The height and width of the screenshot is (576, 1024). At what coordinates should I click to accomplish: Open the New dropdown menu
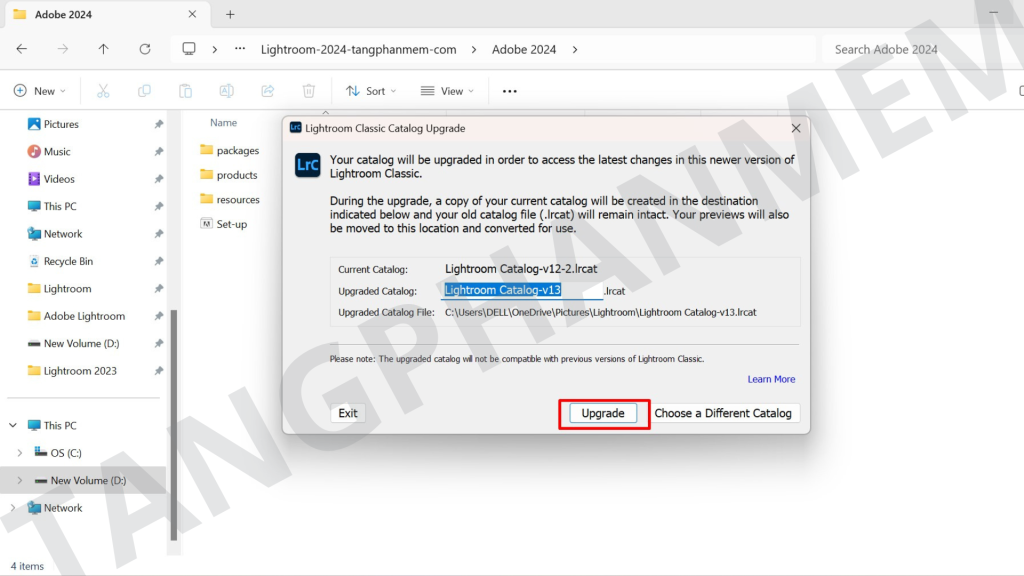(x=40, y=91)
